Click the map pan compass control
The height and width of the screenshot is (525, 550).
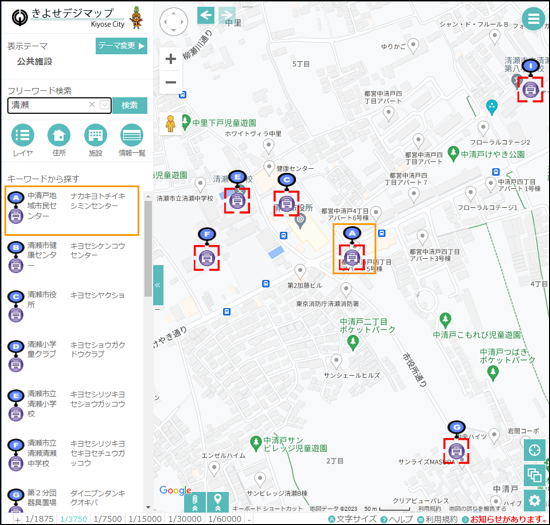coord(174,22)
